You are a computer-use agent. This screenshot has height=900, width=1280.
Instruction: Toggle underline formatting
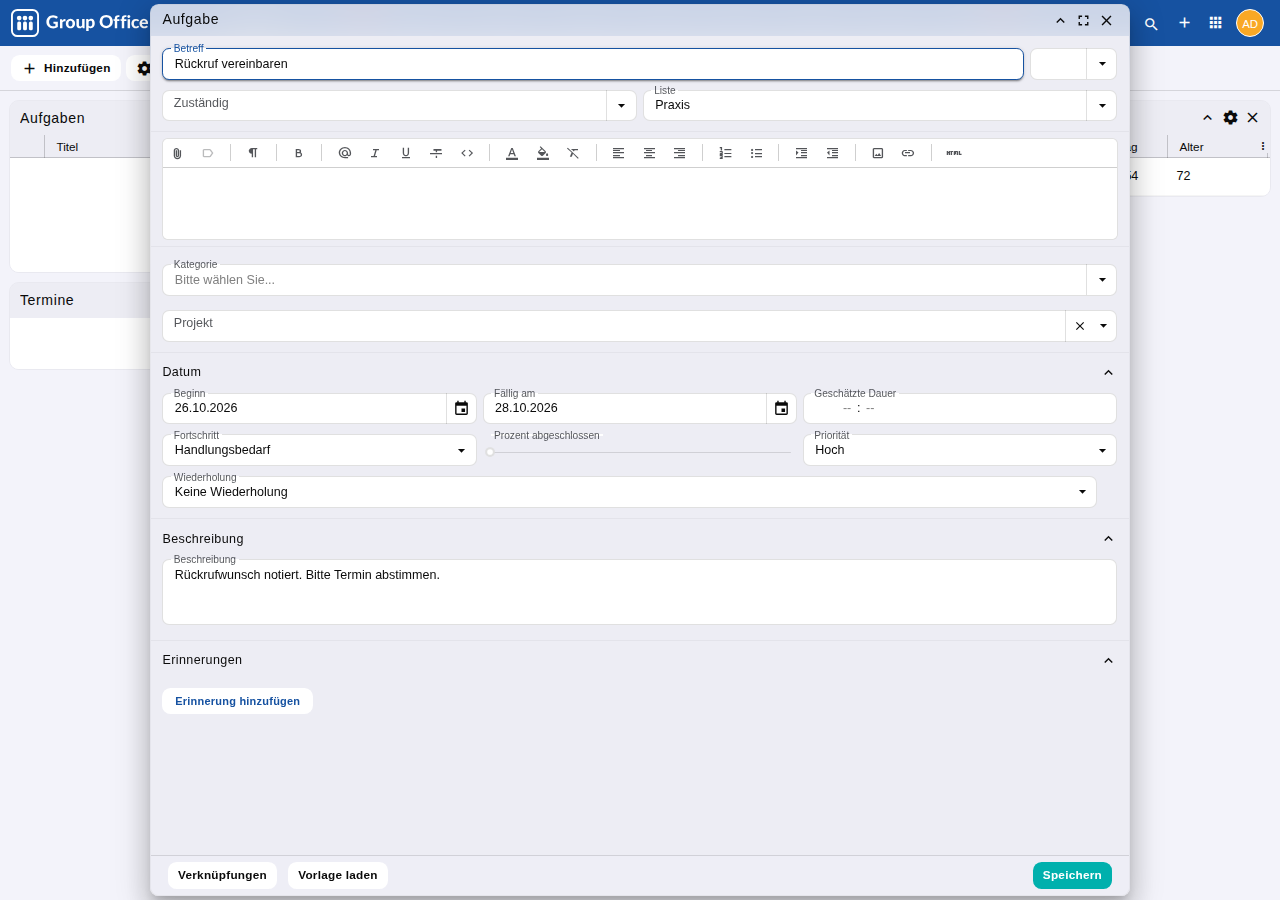406,153
